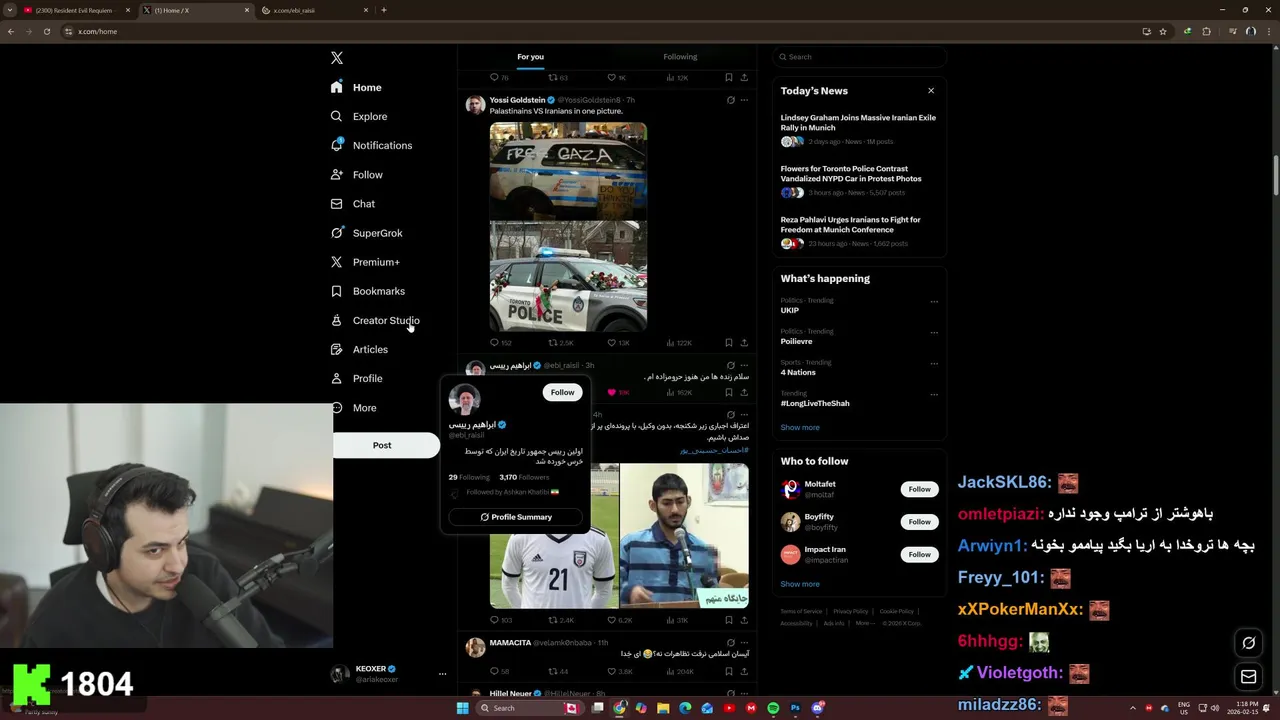Open the 4 Nations trending topic

[798, 372]
